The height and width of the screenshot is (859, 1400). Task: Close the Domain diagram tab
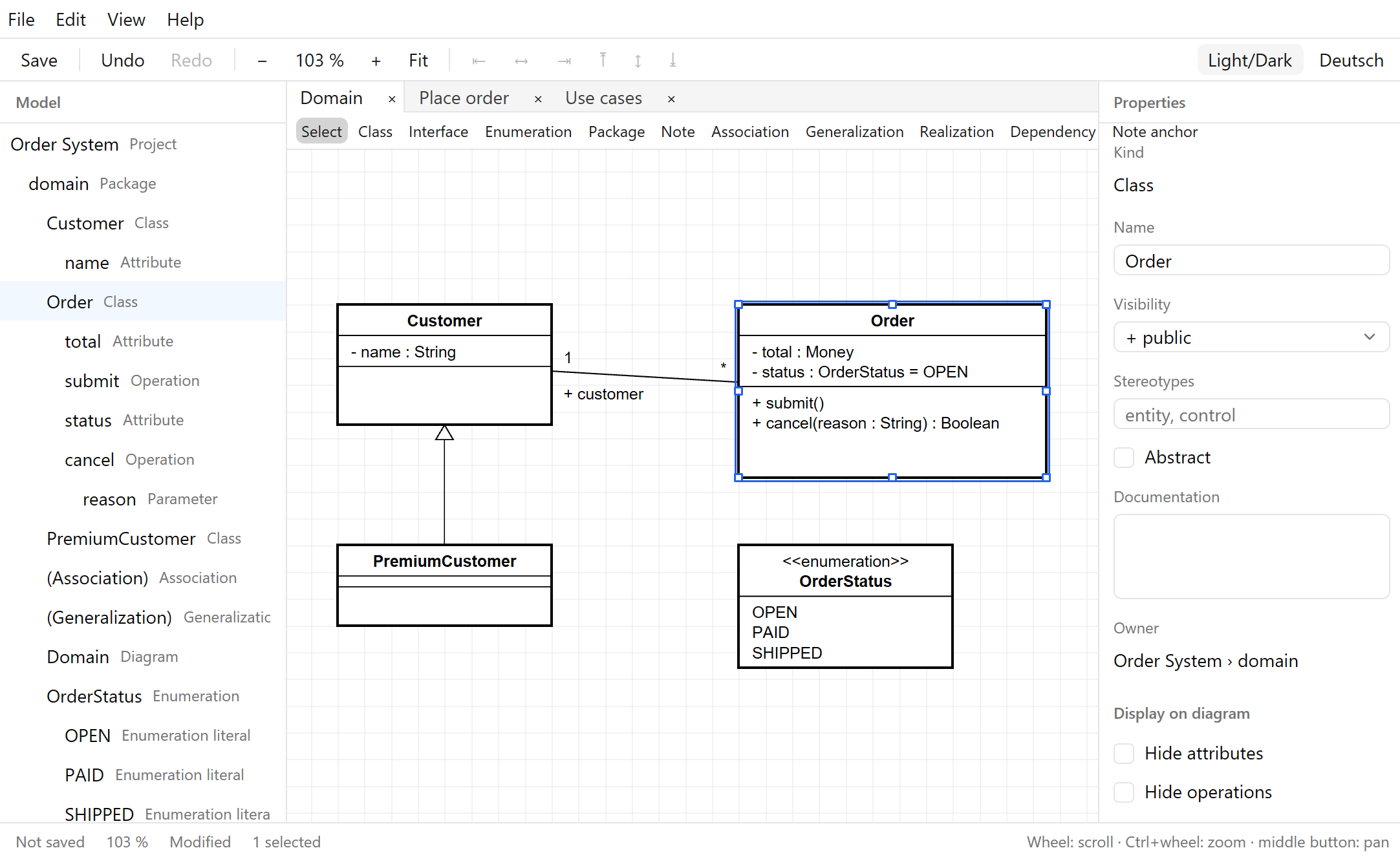tap(392, 99)
